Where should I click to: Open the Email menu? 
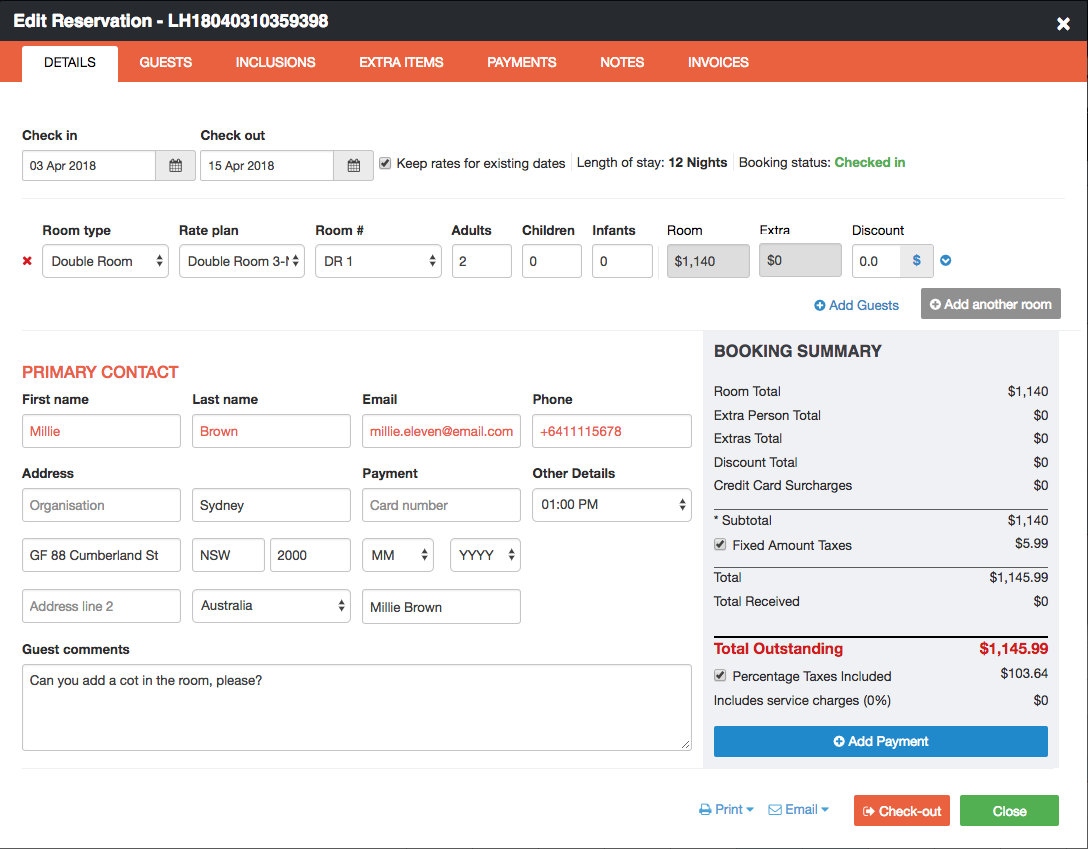tap(798, 810)
